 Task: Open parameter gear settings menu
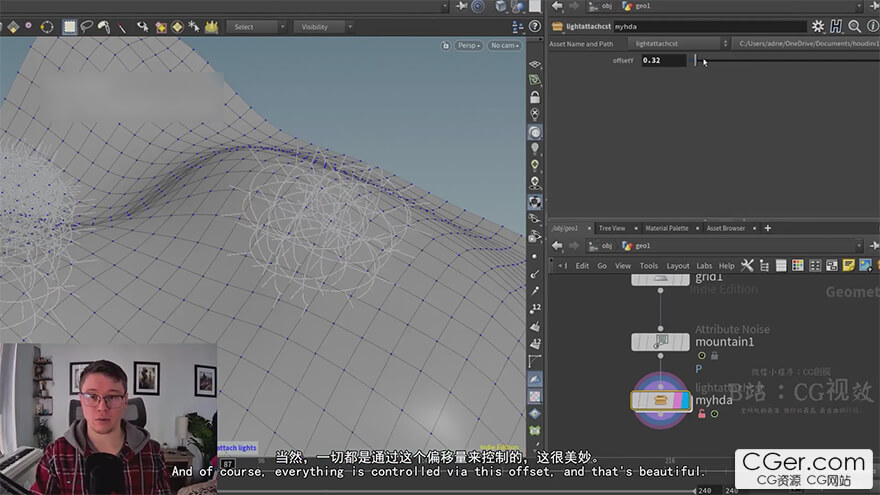[x=818, y=26]
